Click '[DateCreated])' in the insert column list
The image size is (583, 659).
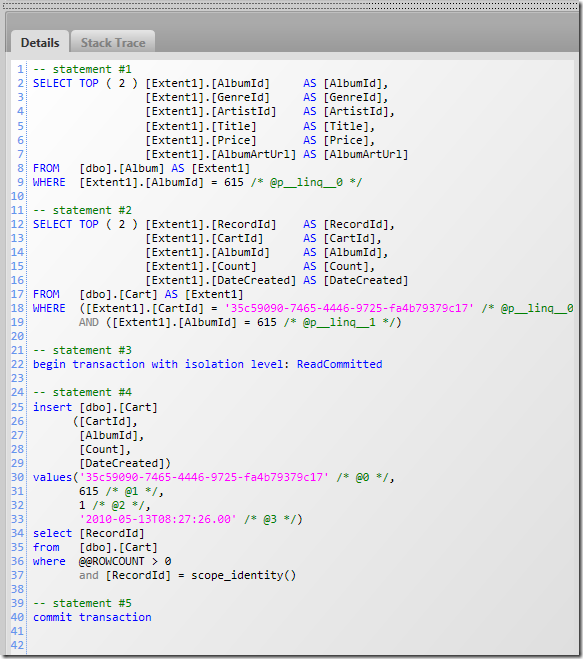tap(125, 463)
